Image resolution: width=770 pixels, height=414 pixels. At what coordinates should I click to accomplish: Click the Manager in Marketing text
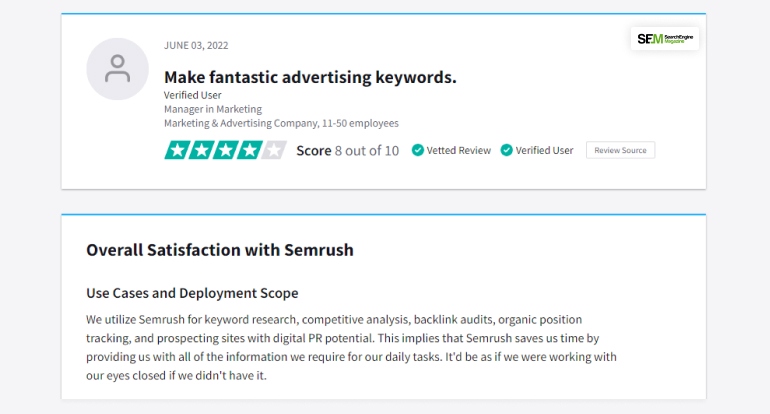tap(213, 109)
